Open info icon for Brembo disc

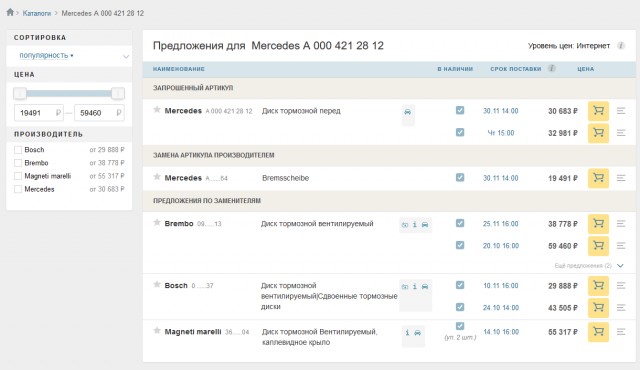415,225
